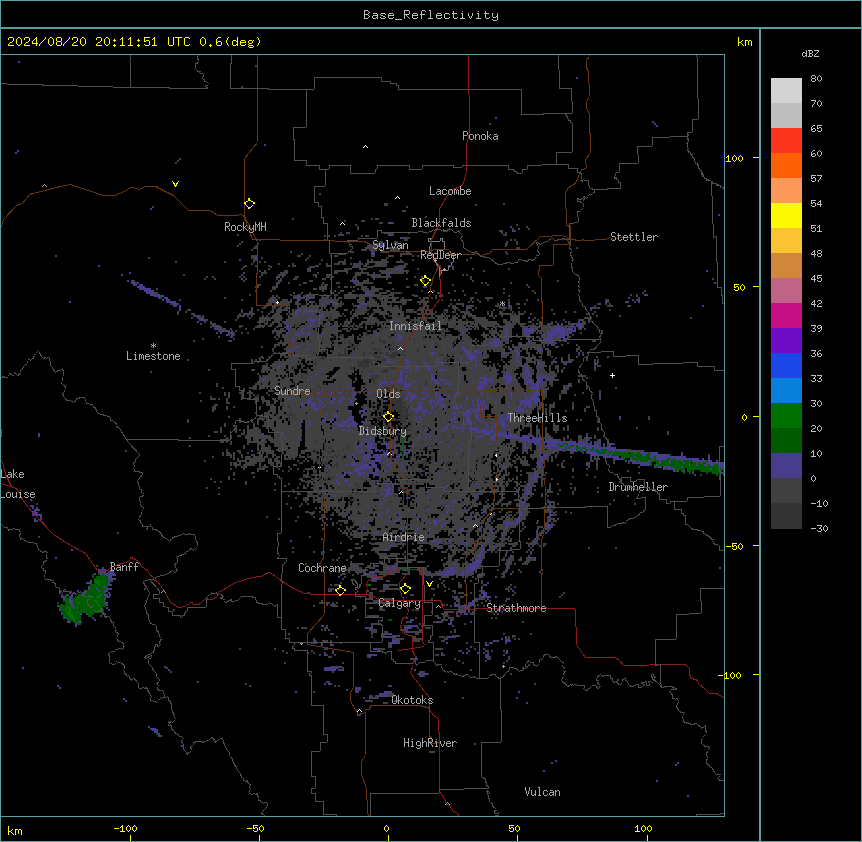Viewport: 862px width, 842px height.
Task: Click the Blackfalds city label
Action: click(x=441, y=223)
